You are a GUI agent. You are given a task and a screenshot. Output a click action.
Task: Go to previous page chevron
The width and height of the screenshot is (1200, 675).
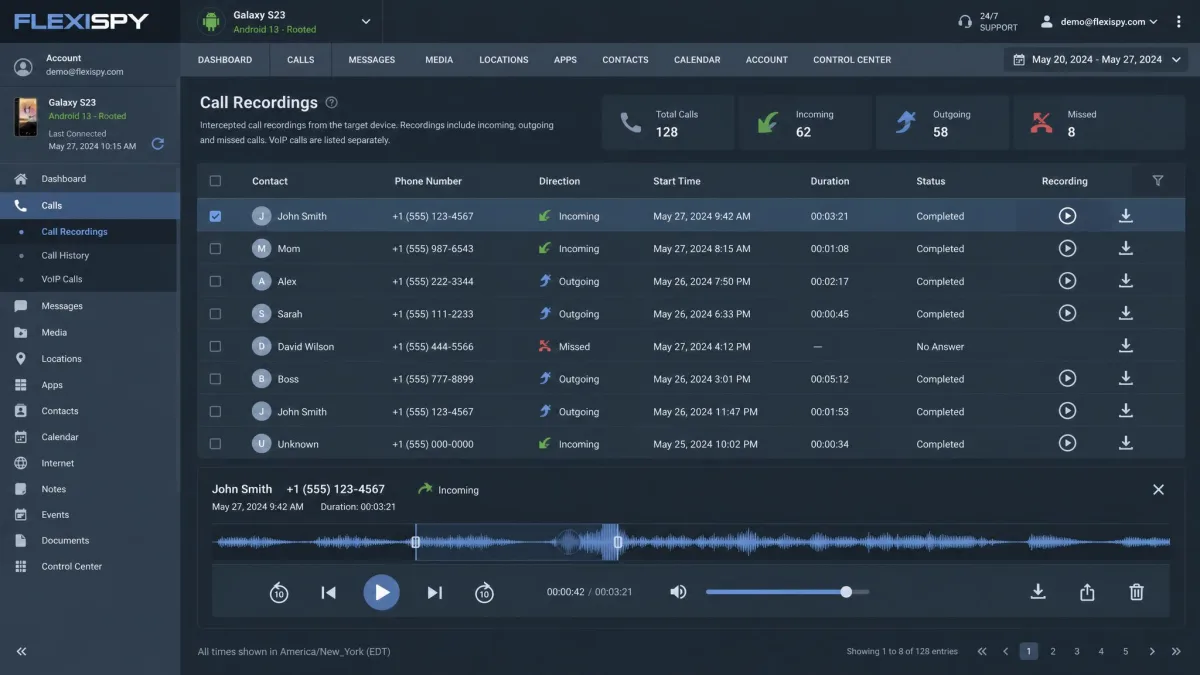pos(1005,651)
